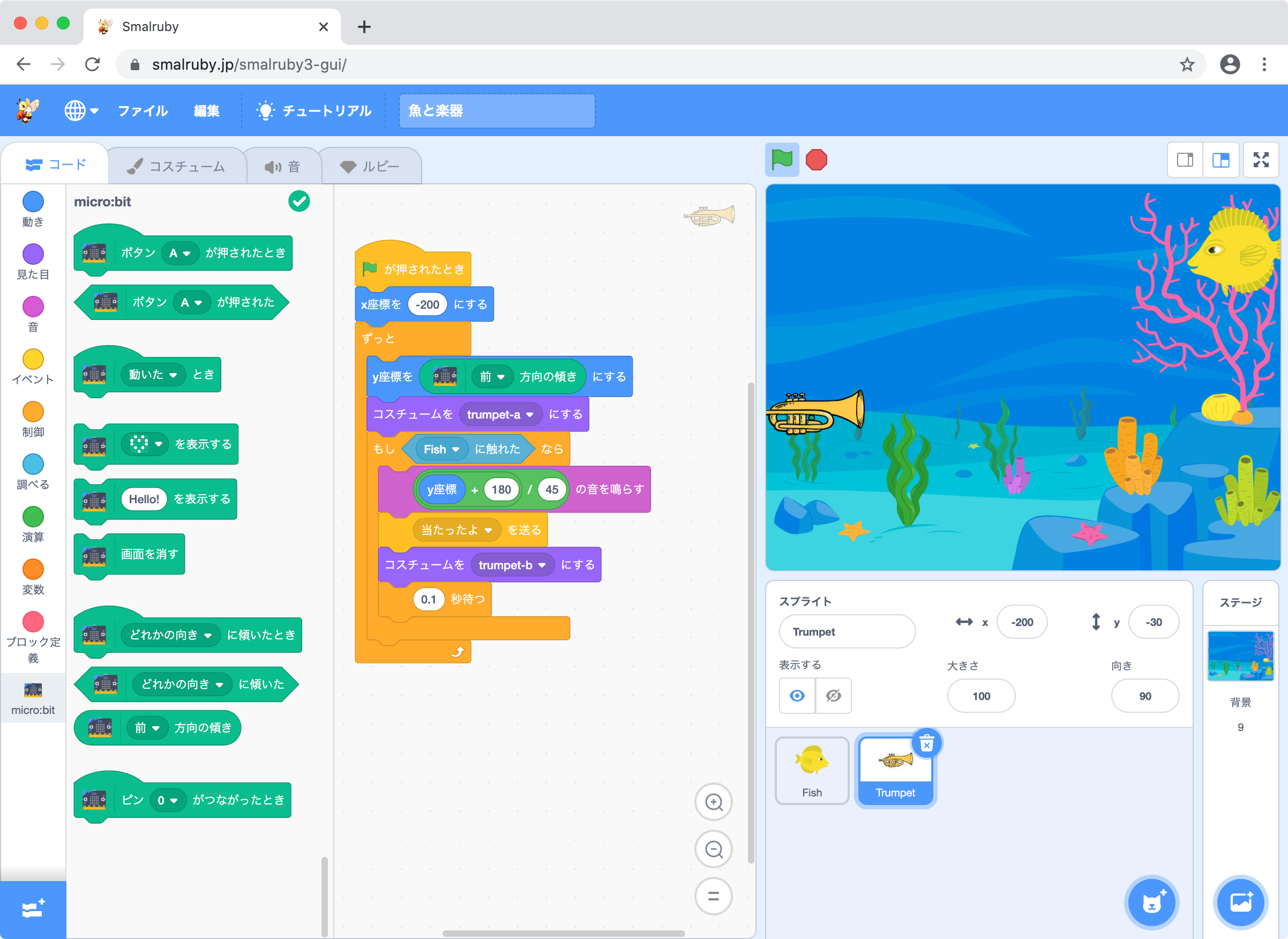The height and width of the screenshot is (939, 1288).
Task: Click the 0.1 seconds wait value
Action: click(x=429, y=600)
